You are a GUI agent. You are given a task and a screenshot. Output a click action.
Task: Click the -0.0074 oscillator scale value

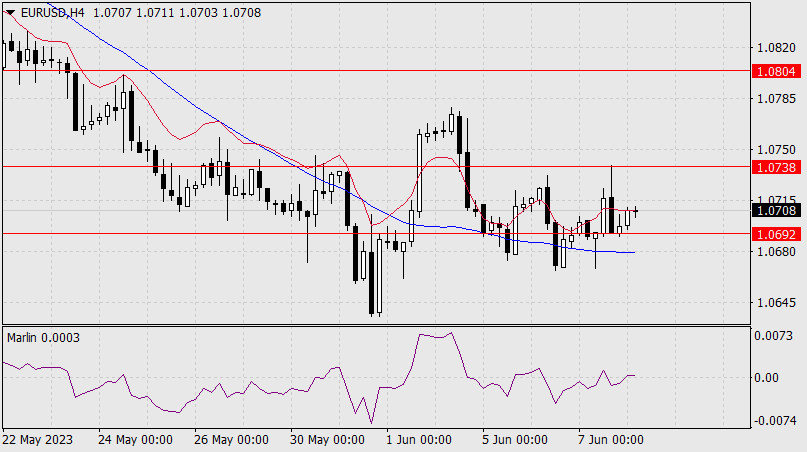pyautogui.click(x=774, y=421)
